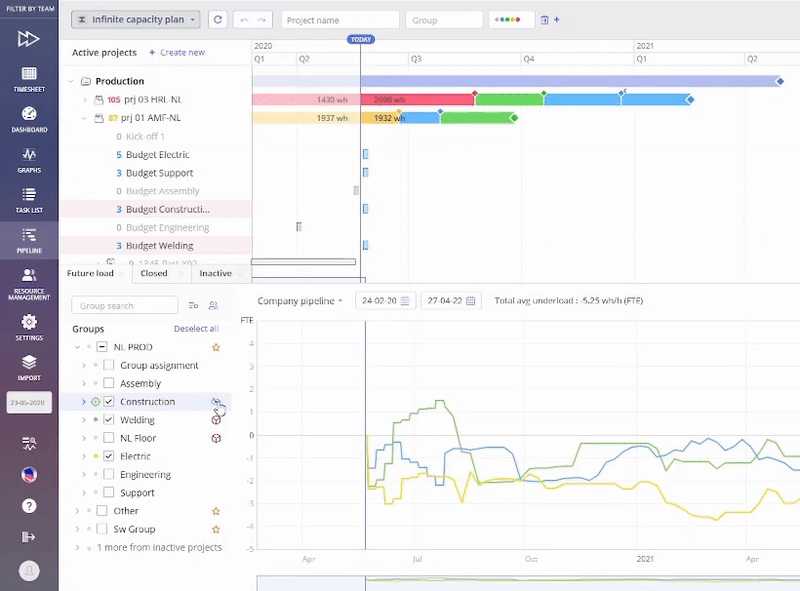Collapse the Production project folder
The height and width of the screenshot is (591, 800).
(x=71, y=82)
